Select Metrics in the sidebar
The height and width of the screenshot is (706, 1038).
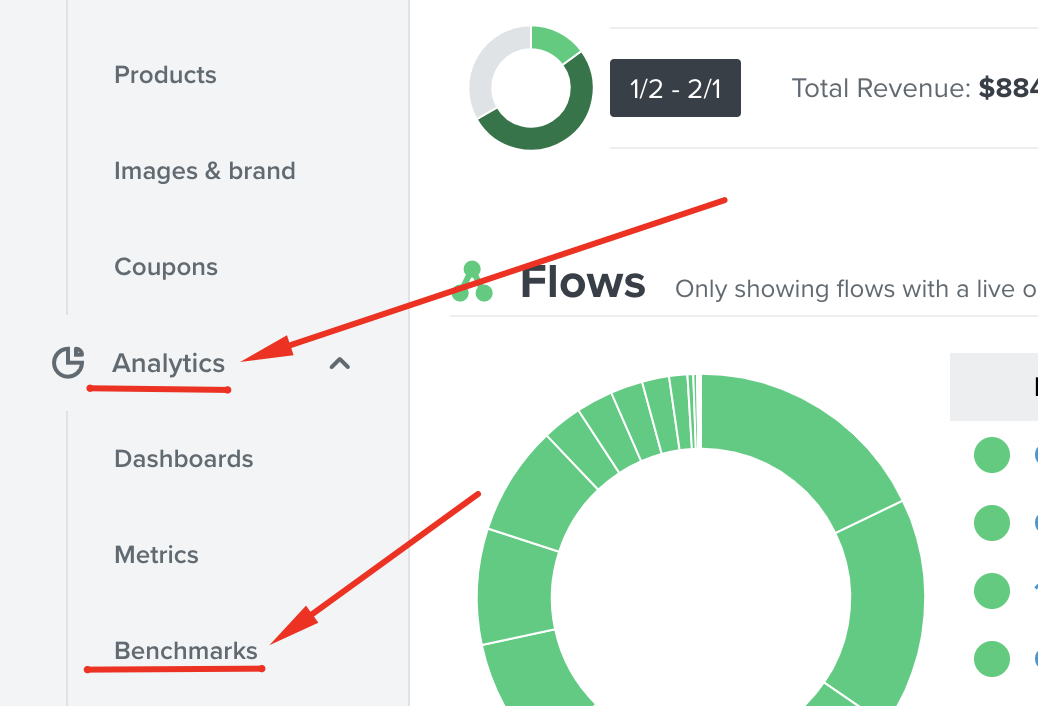[157, 555]
